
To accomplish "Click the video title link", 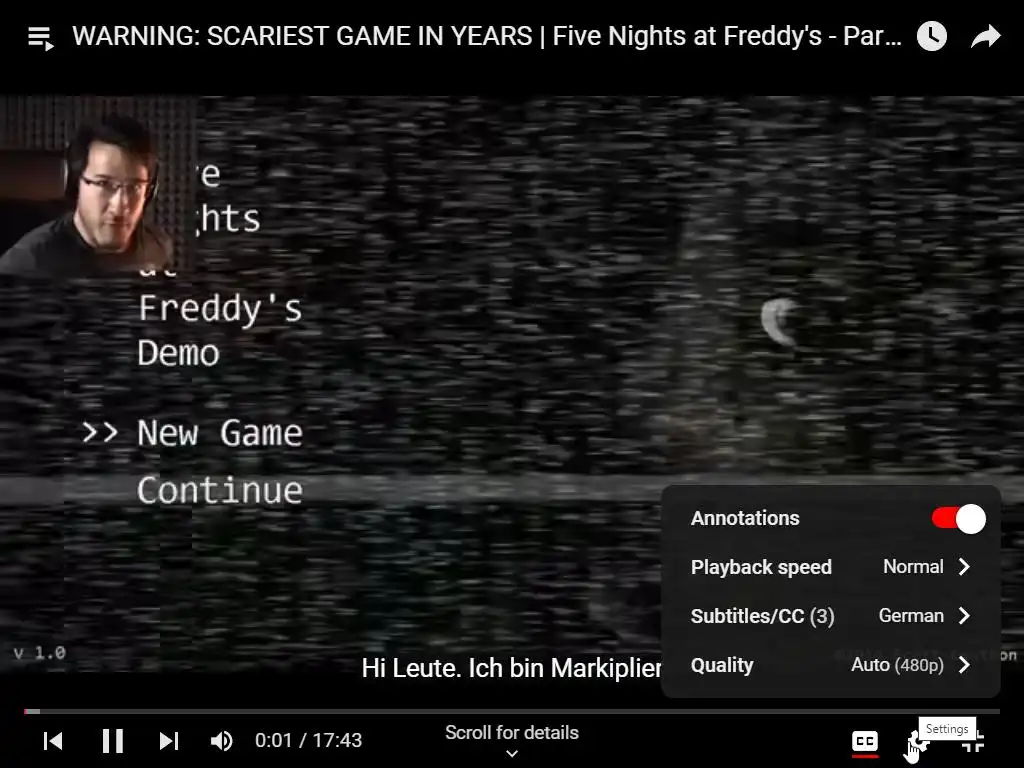I will coord(487,36).
